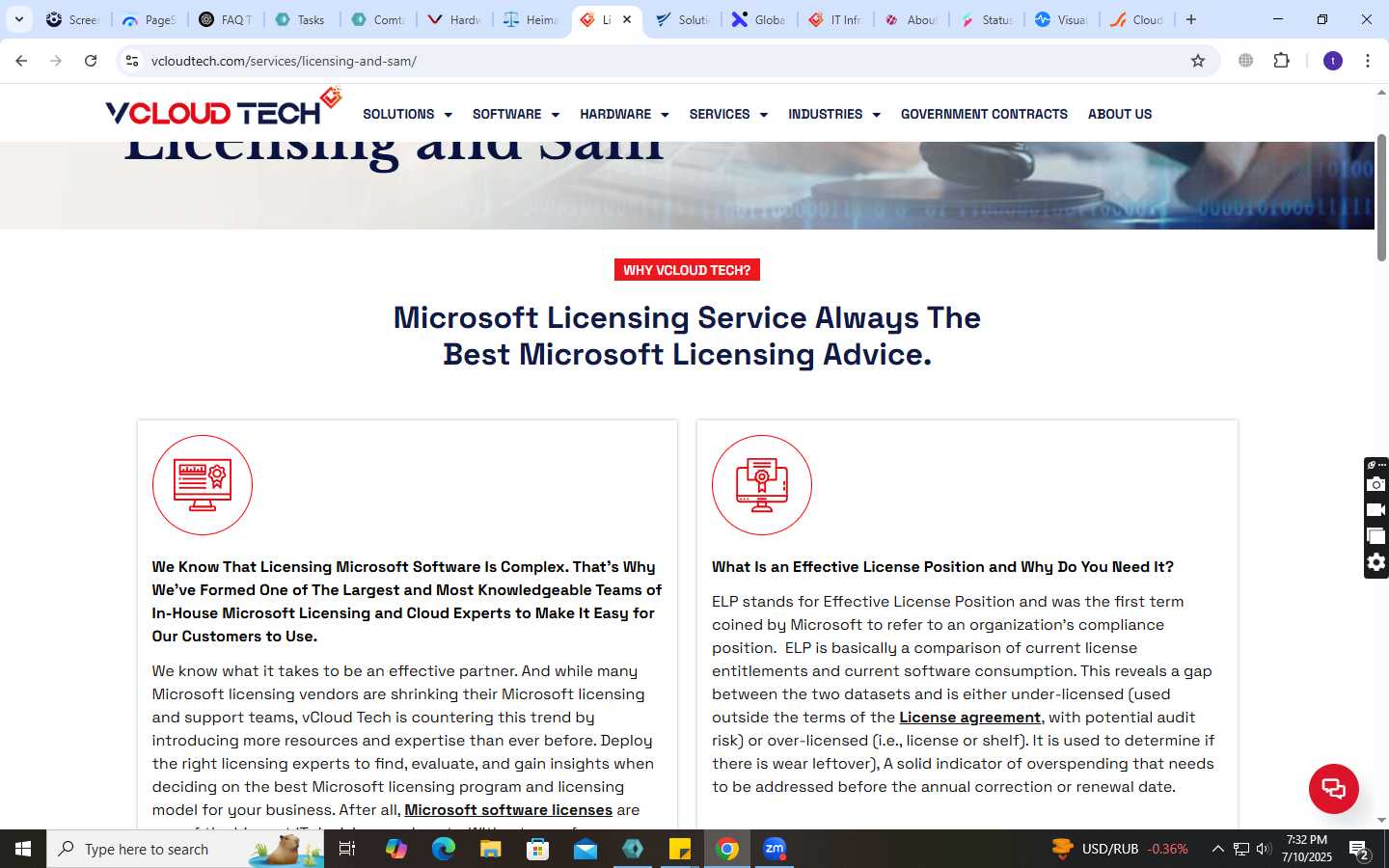Viewport: 1389px width, 868px height.
Task: Go back to the previous page
Action: (21, 61)
